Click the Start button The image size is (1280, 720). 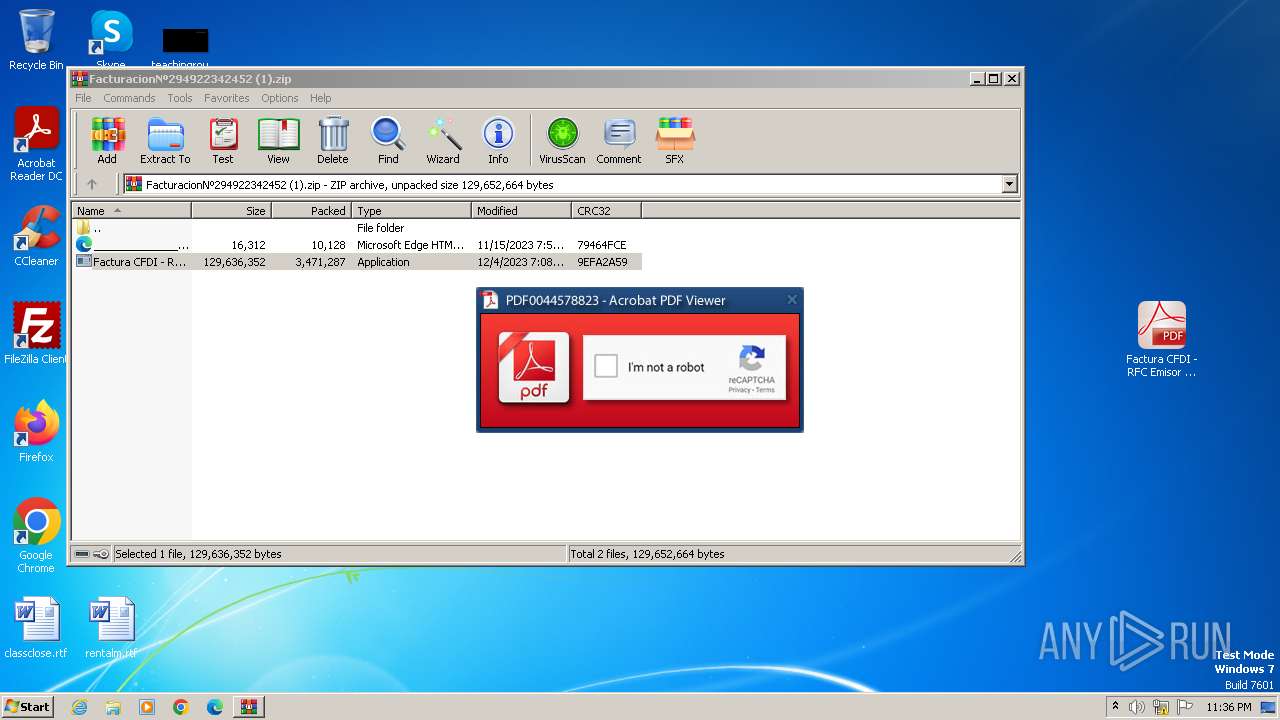click(27, 706)
